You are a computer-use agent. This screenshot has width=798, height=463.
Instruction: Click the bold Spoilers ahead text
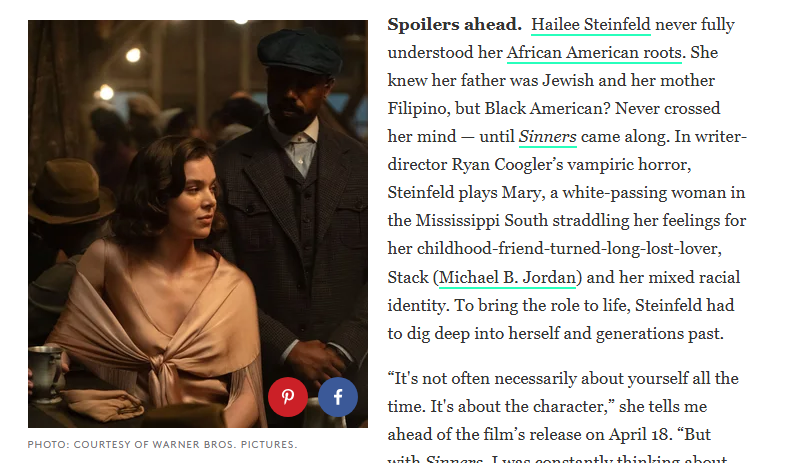pyautogui.click(x=454, y=24)
